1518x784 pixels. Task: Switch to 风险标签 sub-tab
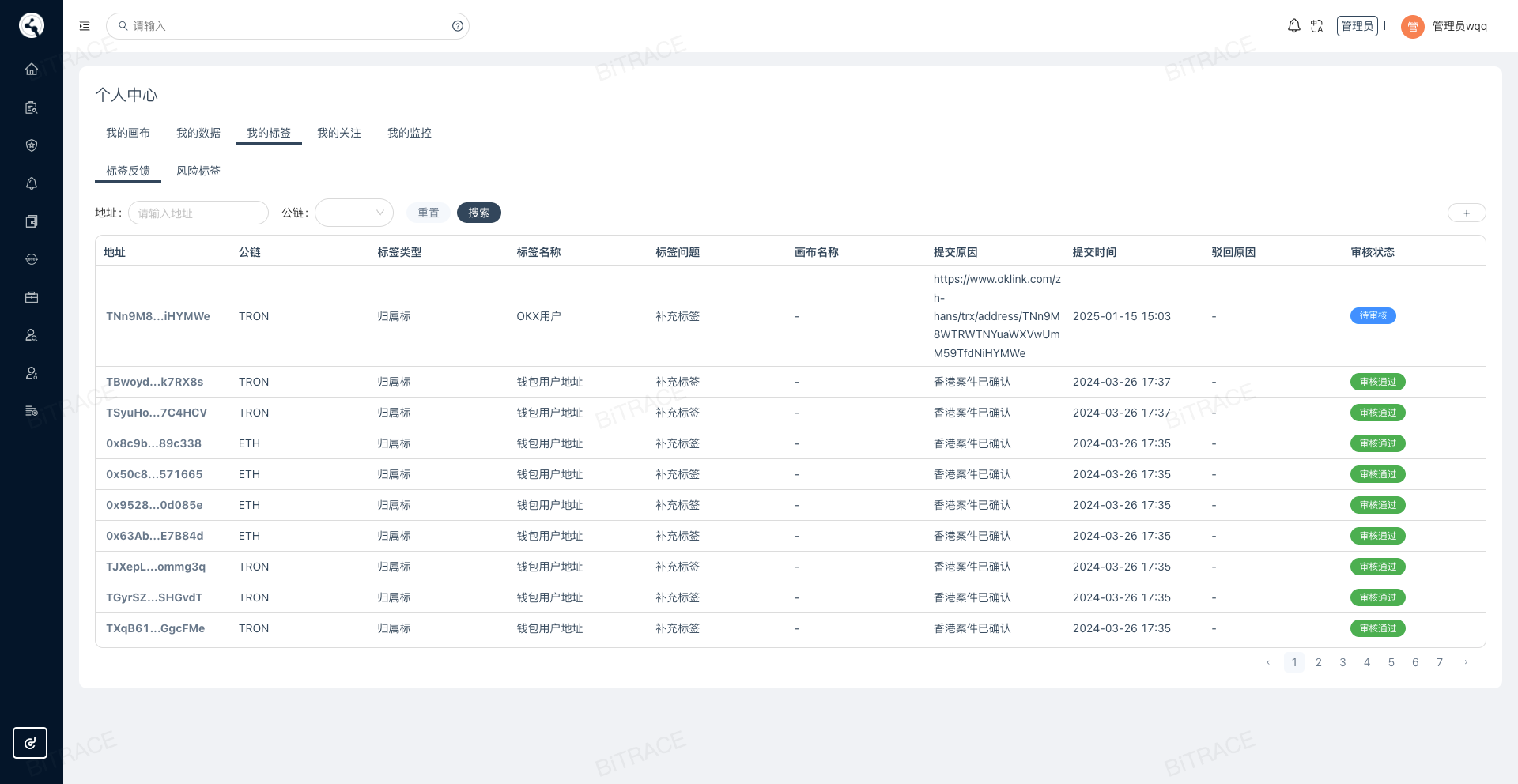click(x=198, y=171)
